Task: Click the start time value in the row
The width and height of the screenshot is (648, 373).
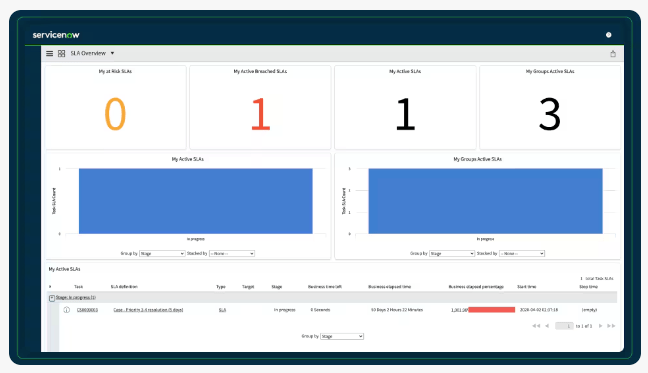Action: click(539, 310)
